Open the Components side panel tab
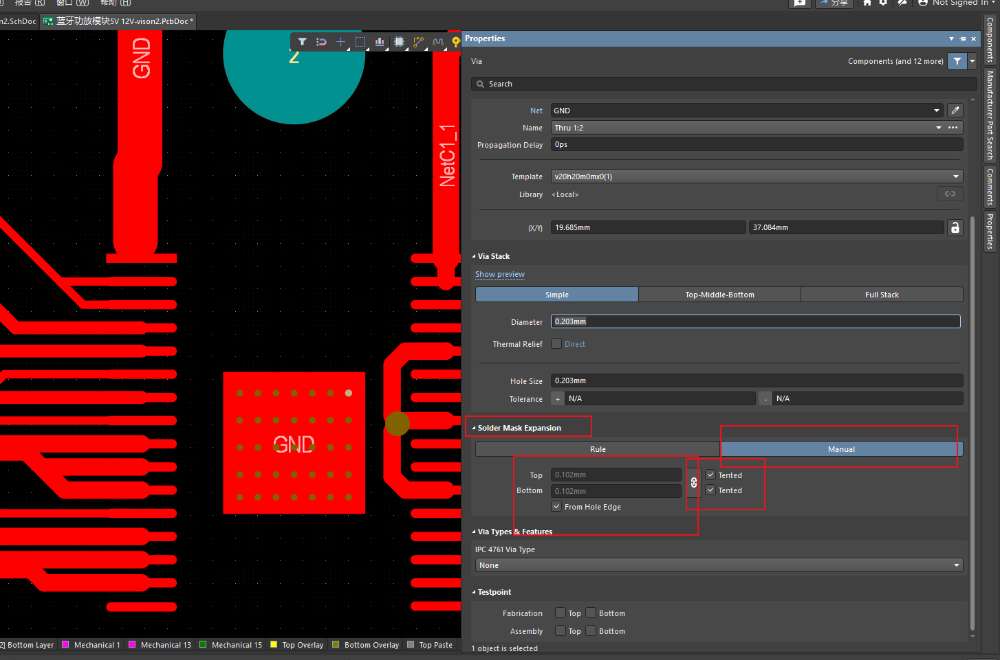The width and height of the screenshot is (1000, 660). pyautogui.click(x=990, y=39)
